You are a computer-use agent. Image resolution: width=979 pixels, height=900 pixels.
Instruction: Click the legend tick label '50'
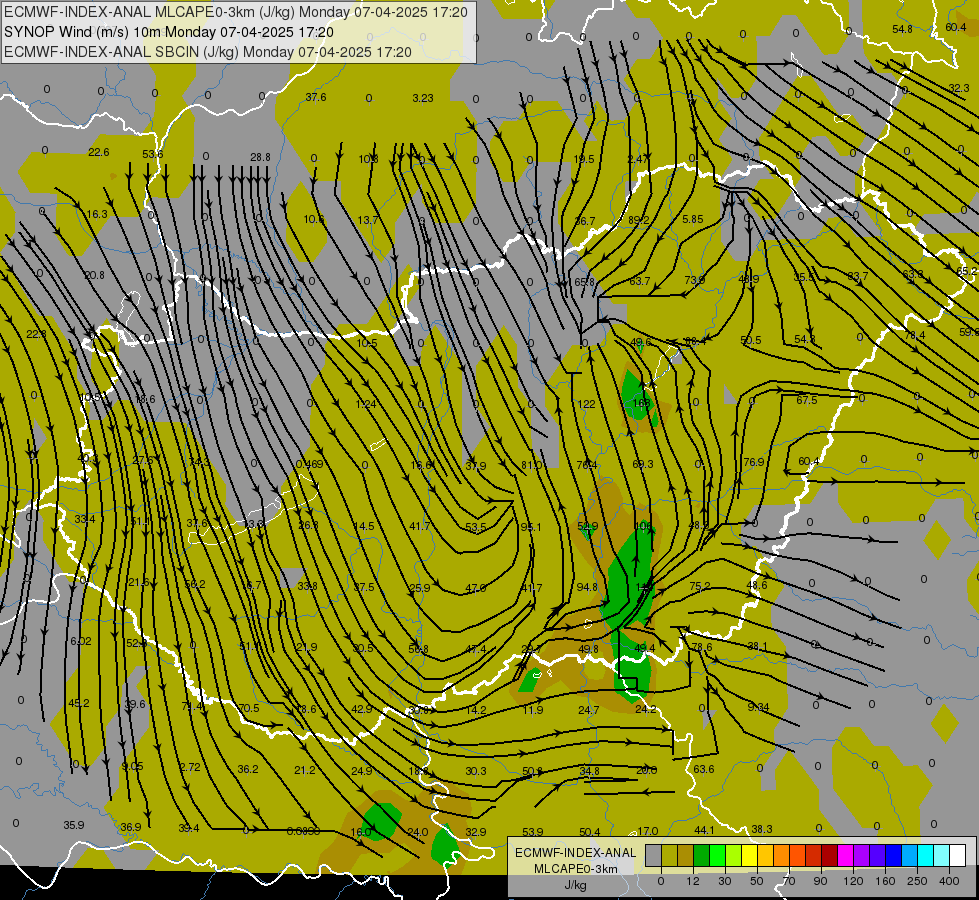point(757,881)
